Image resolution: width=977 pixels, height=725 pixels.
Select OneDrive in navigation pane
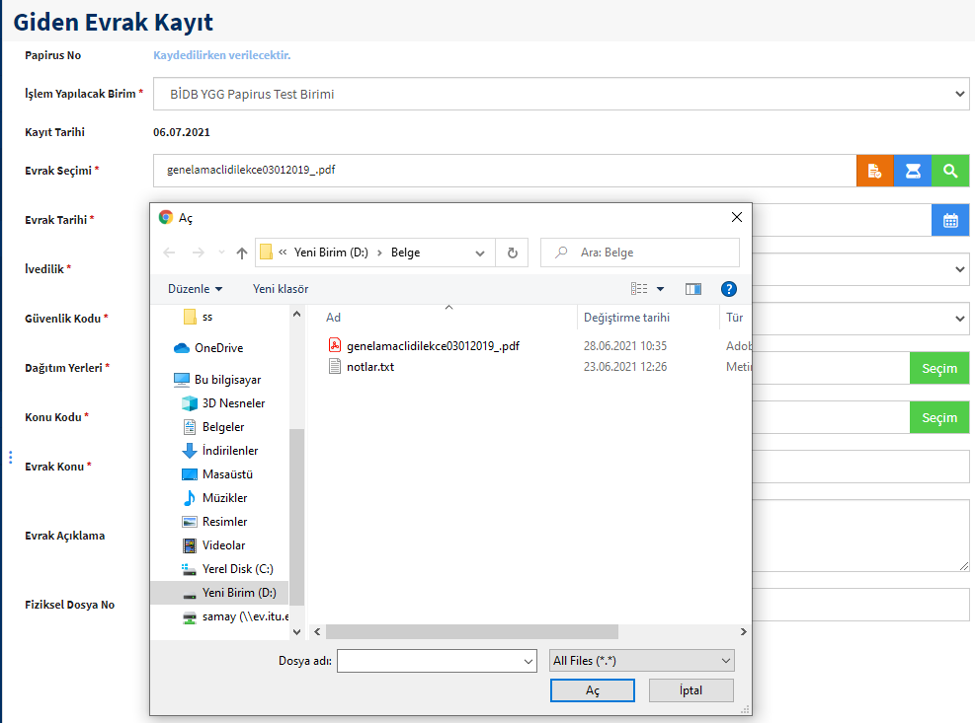(x=218, y=348)
